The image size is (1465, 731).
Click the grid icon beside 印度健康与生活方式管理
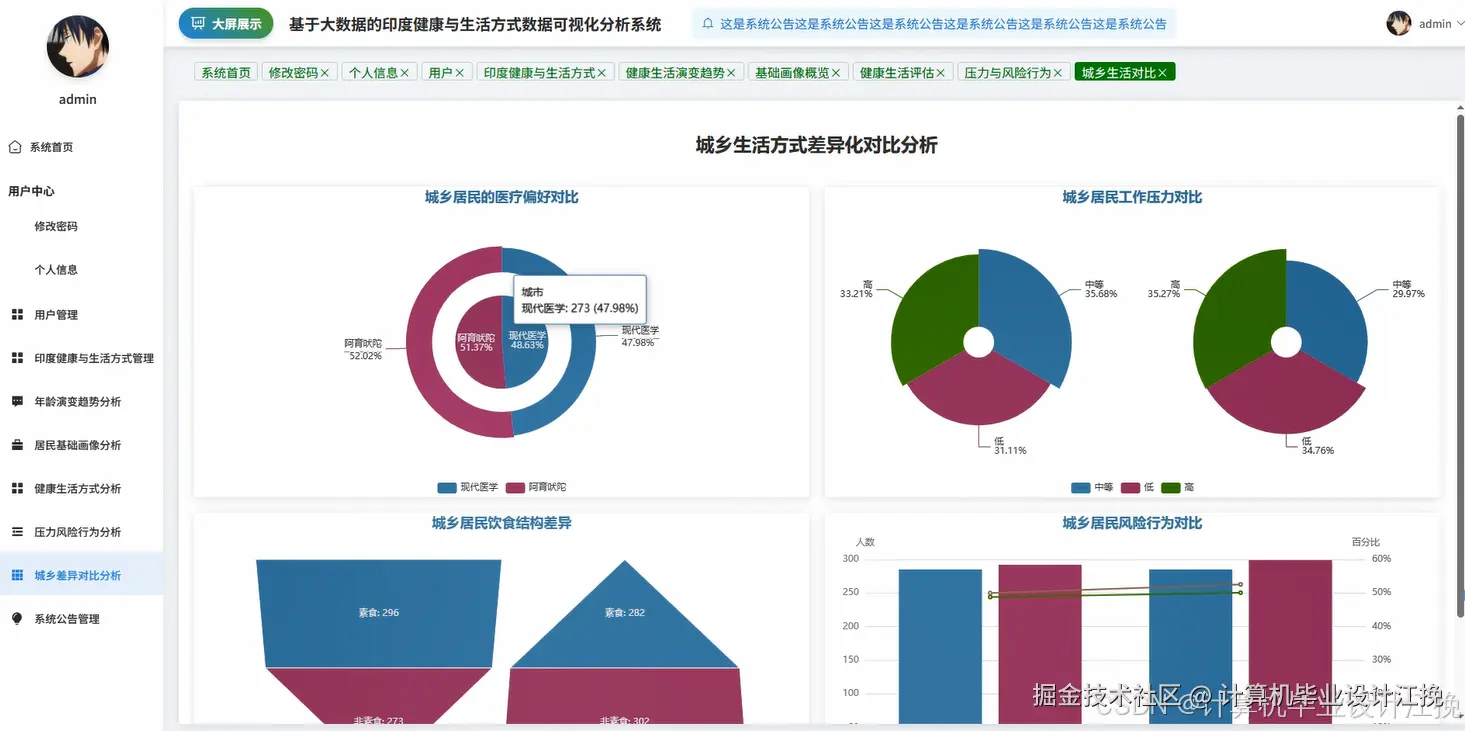(17, 358)
